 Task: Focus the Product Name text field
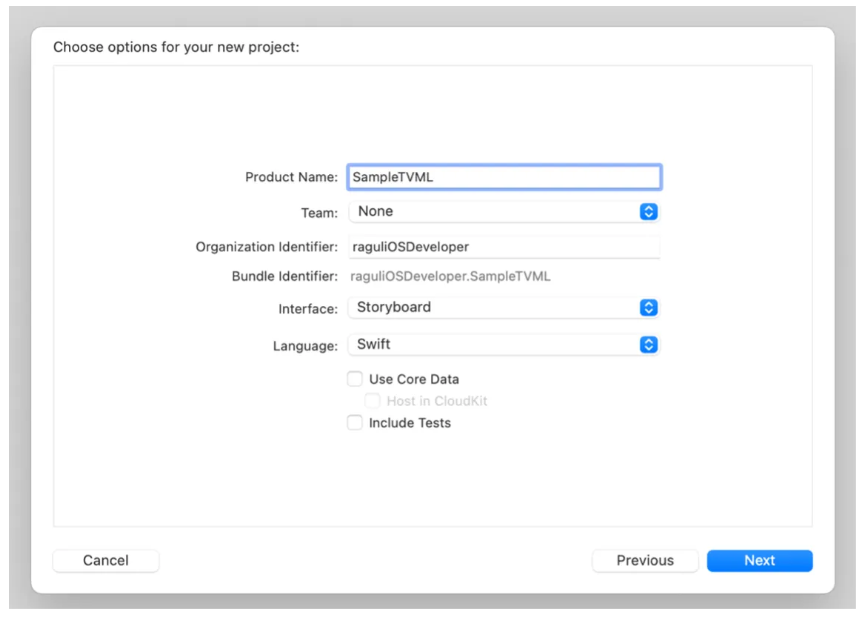pos(504,177)
